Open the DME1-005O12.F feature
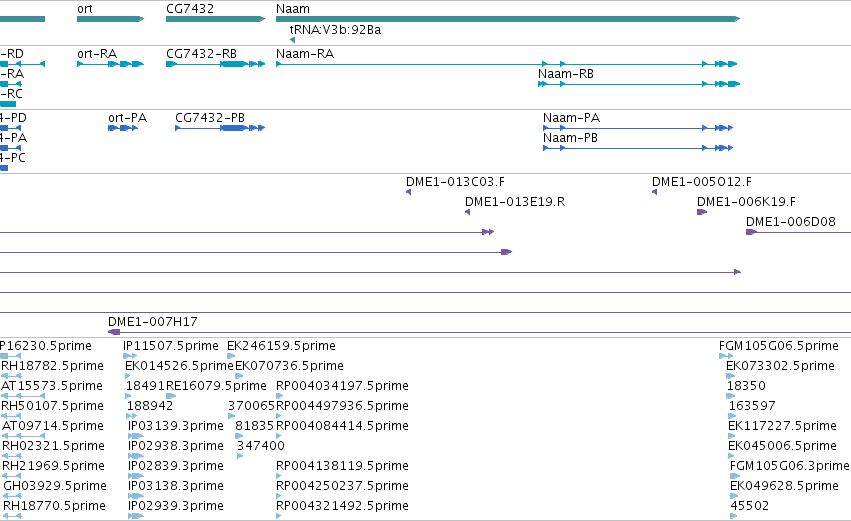The image size is (851, 521). (702, 182)
